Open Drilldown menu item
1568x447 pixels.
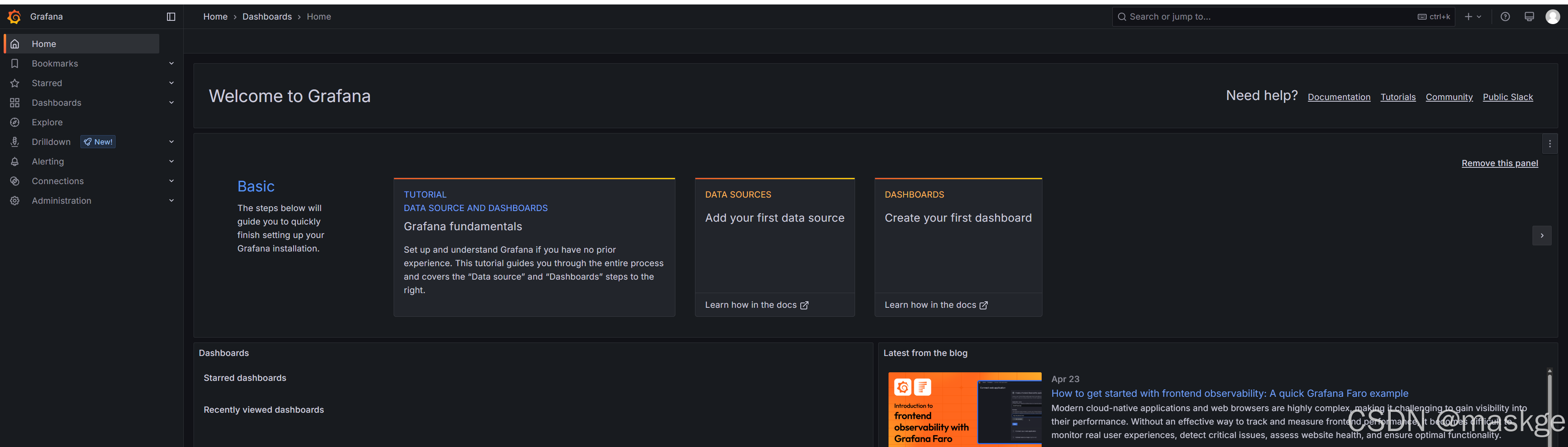[51, 142]
